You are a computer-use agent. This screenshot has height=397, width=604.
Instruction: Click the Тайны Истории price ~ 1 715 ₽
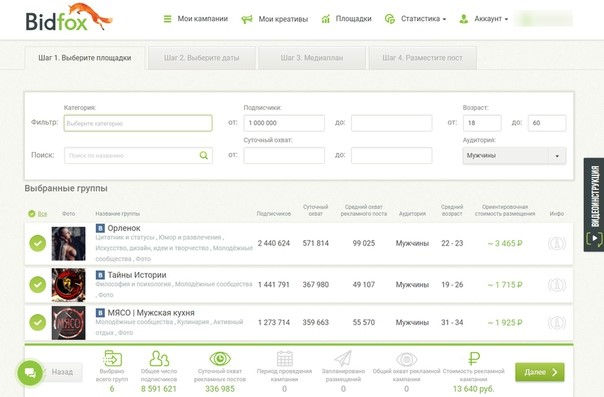point(505,285)
